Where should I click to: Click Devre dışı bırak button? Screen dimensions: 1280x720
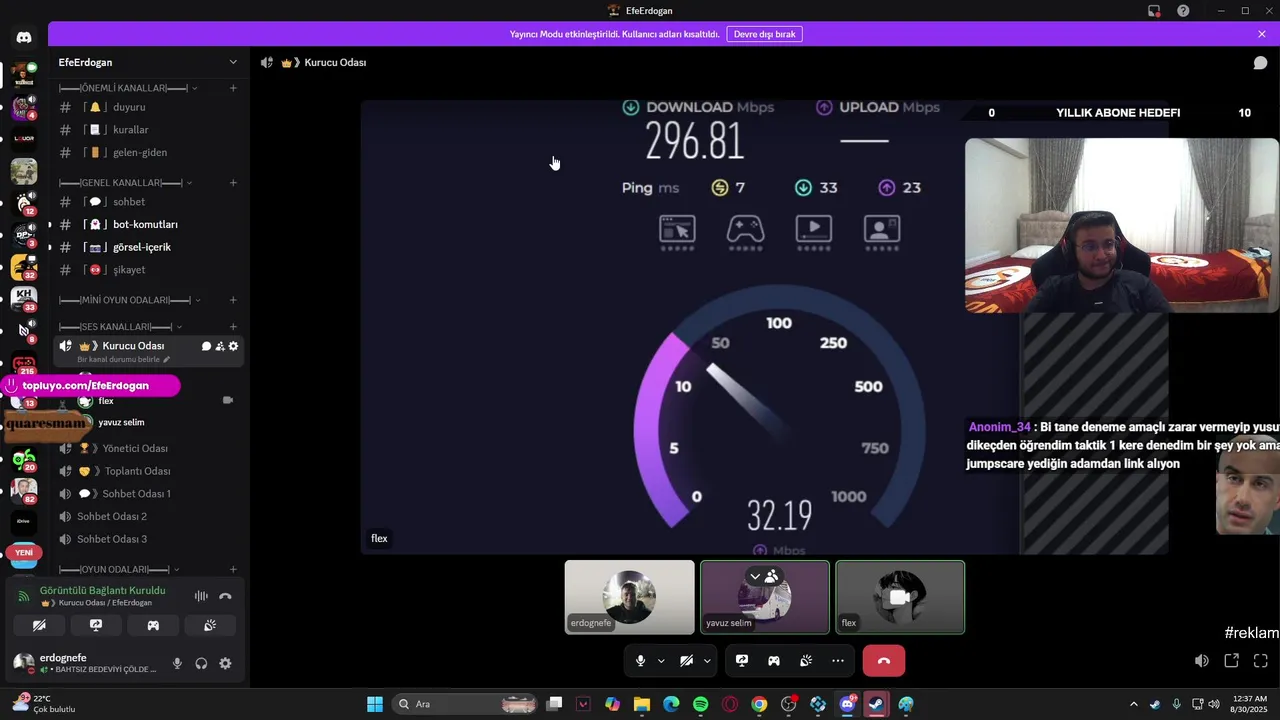point(764,34)
